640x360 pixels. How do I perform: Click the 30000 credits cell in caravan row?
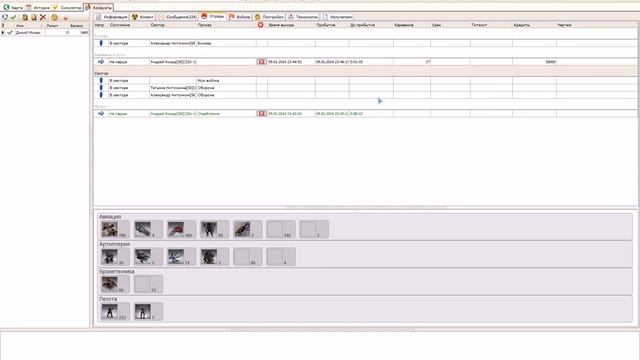tap(534, 62)
